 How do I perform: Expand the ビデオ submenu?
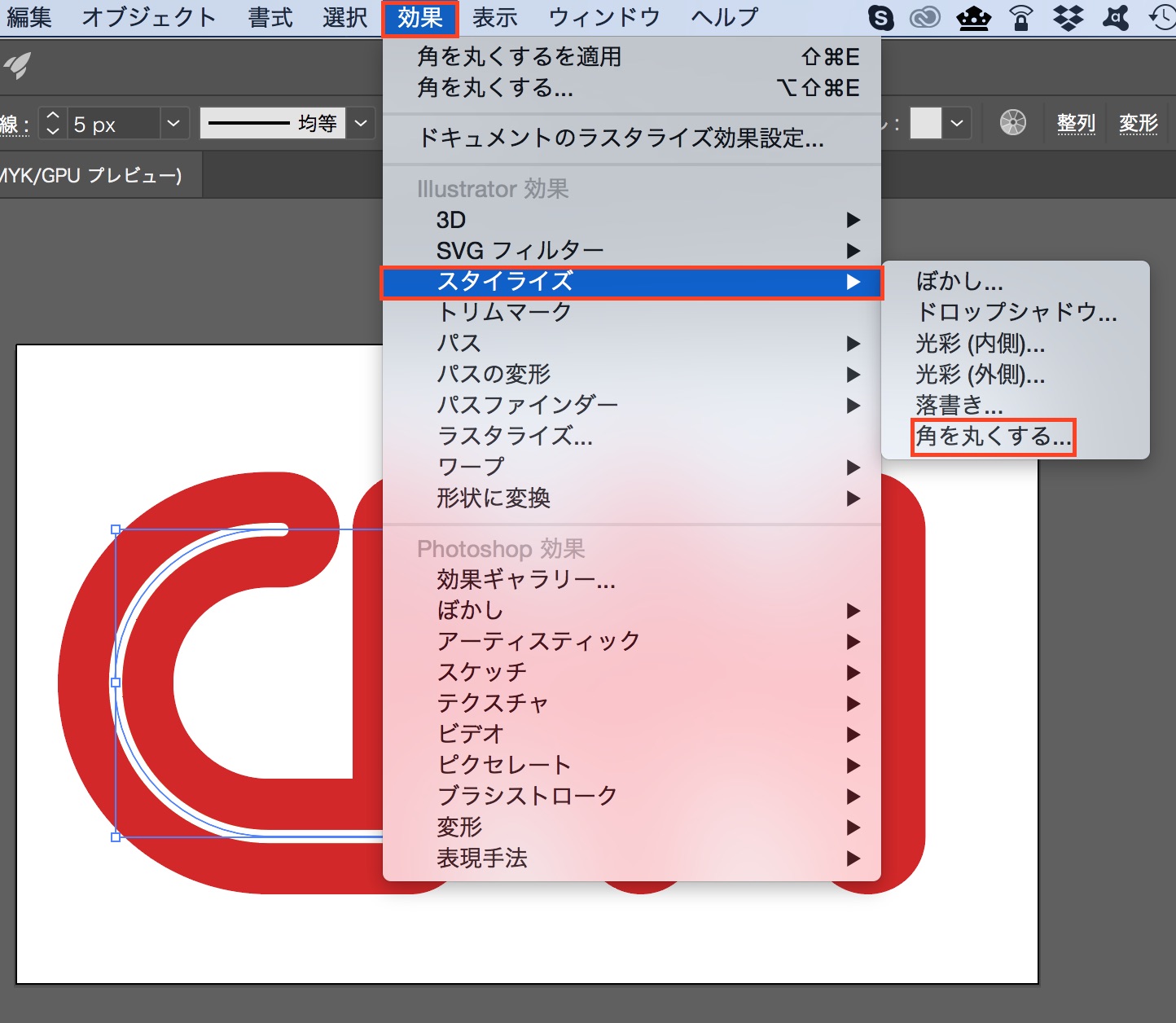(x=632, y=734)
